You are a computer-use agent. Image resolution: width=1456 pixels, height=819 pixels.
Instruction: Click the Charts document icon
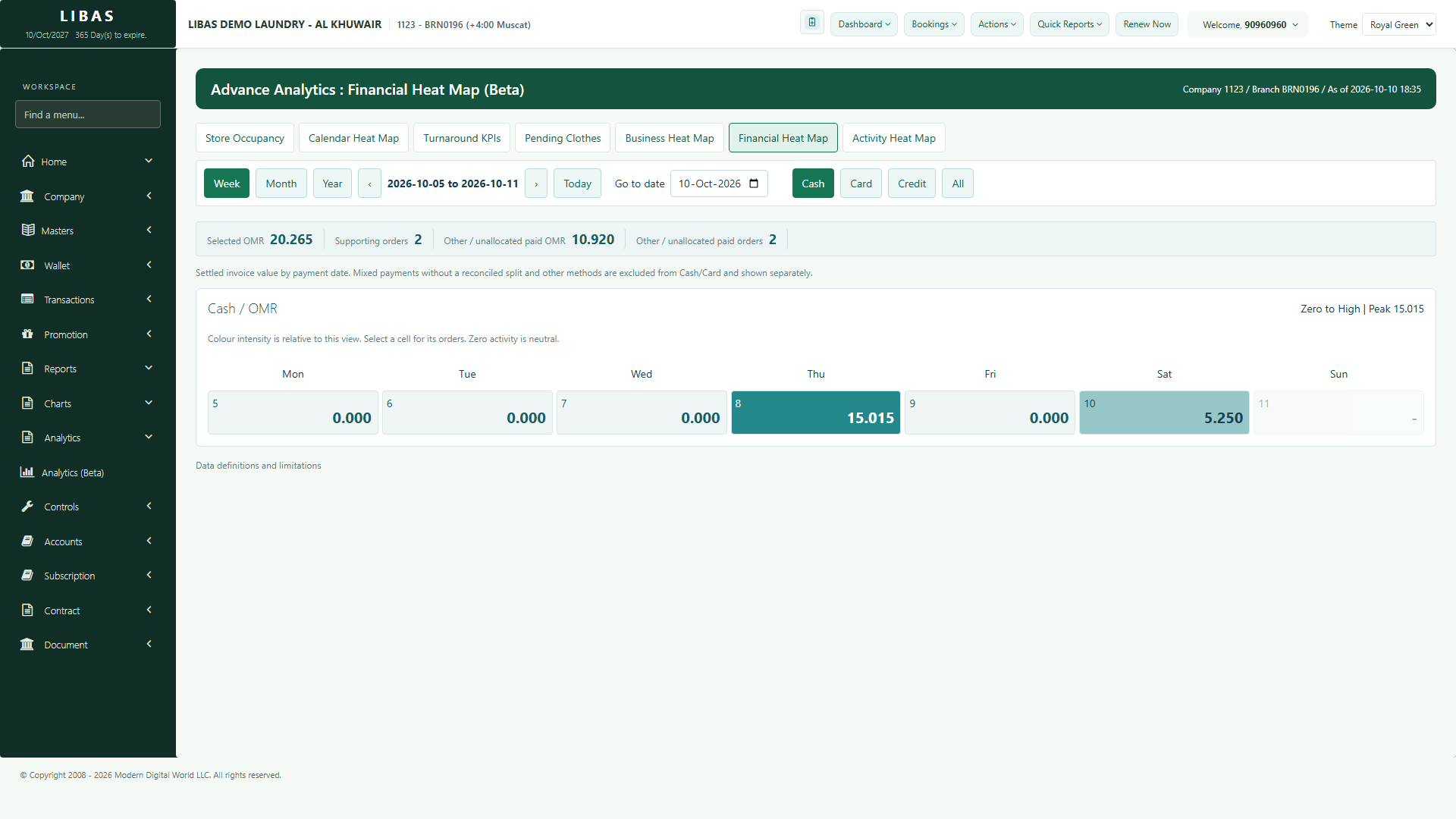[27, 403]
